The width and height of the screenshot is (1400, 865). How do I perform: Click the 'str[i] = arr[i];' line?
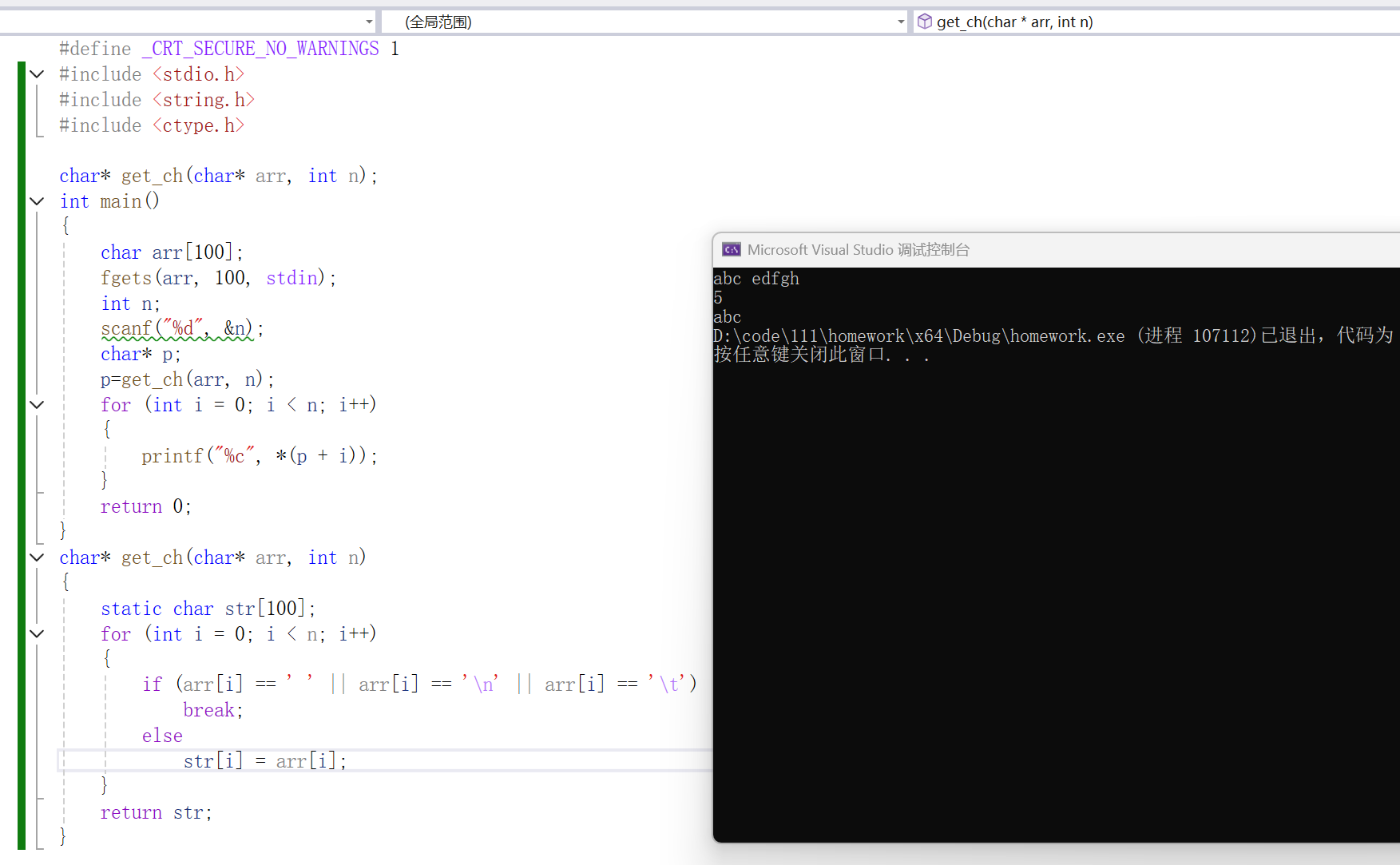(264, 761)
